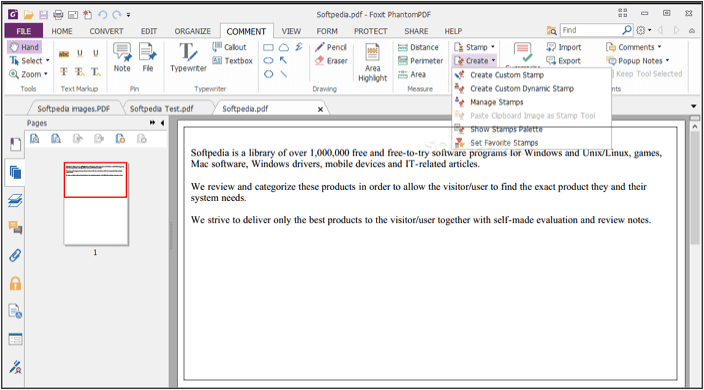Choose Create Custom Dynamic Stamp
This screenshot has width=704, height=390.
click(x=532, y=88)
